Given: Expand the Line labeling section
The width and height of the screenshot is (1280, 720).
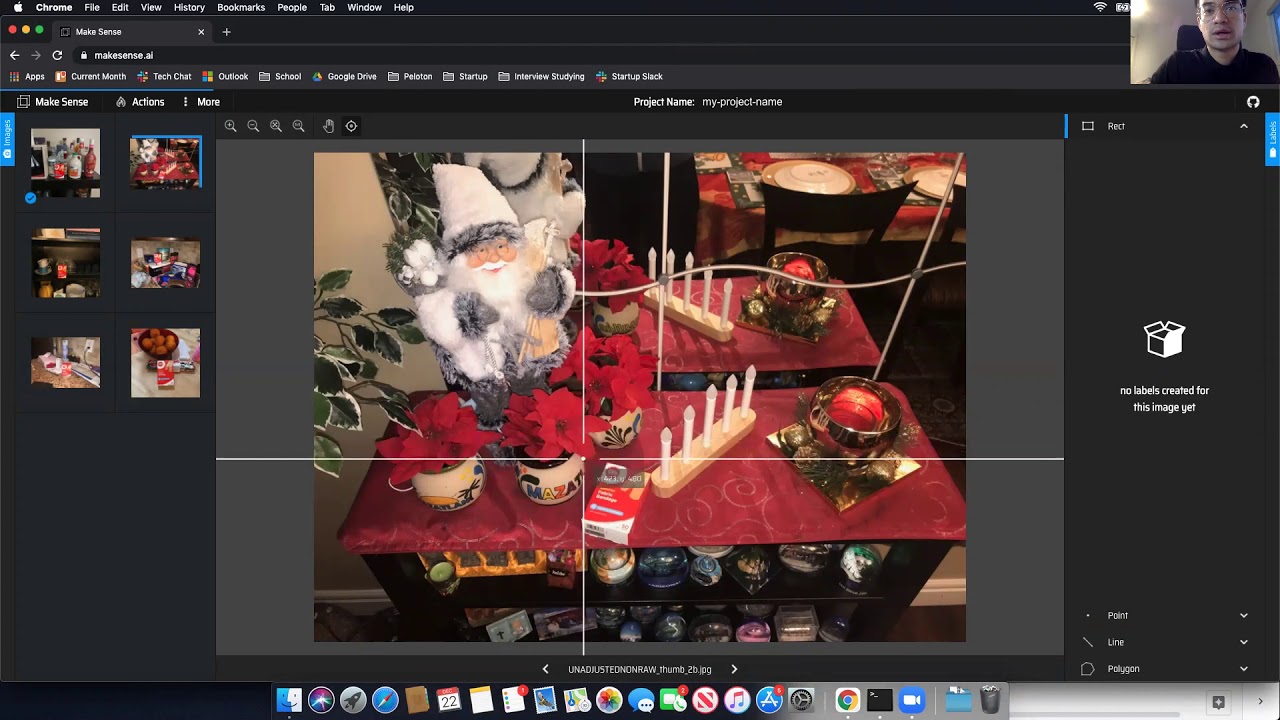Looking at the screenshot, I should coord(1244,642).
